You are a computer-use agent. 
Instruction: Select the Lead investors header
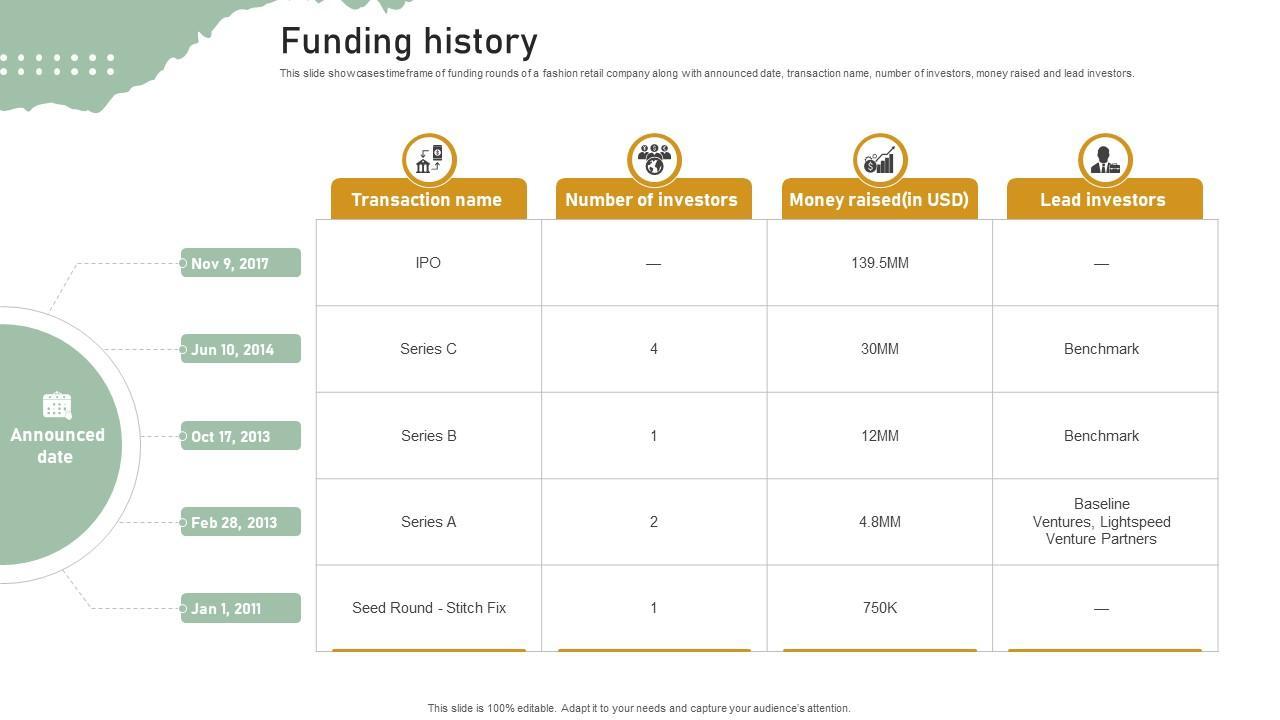[1103, 199]
